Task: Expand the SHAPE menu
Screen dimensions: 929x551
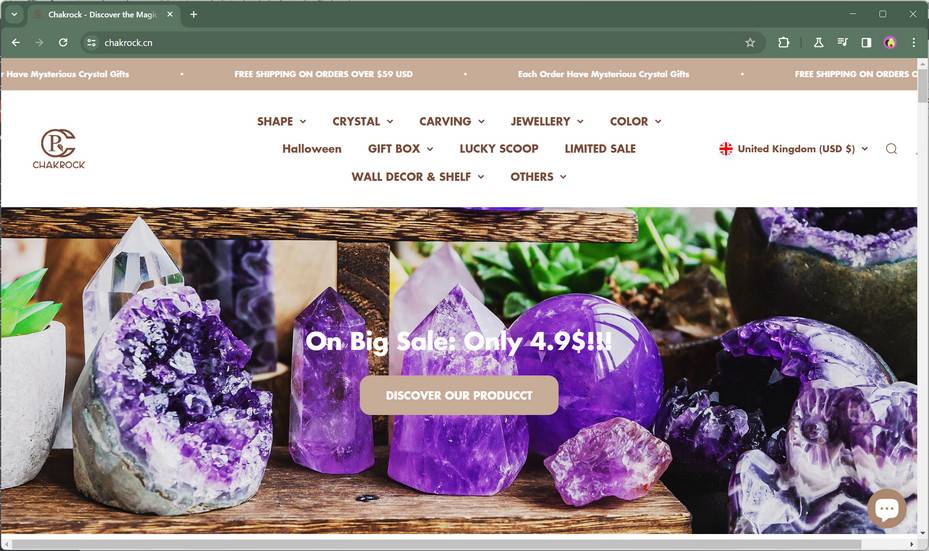Action: 281,121
